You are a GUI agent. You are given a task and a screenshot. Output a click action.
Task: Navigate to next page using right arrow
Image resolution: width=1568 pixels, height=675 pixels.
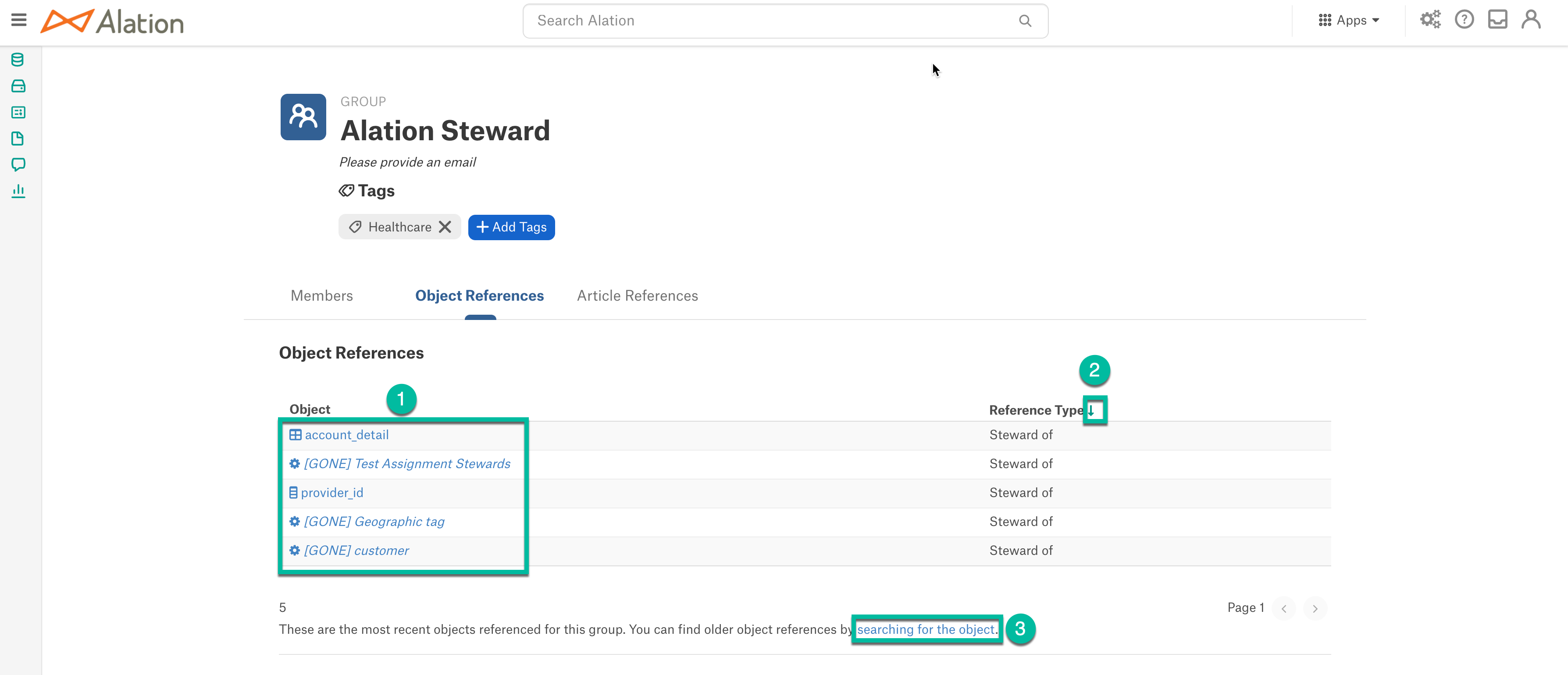coord(1318,608)
